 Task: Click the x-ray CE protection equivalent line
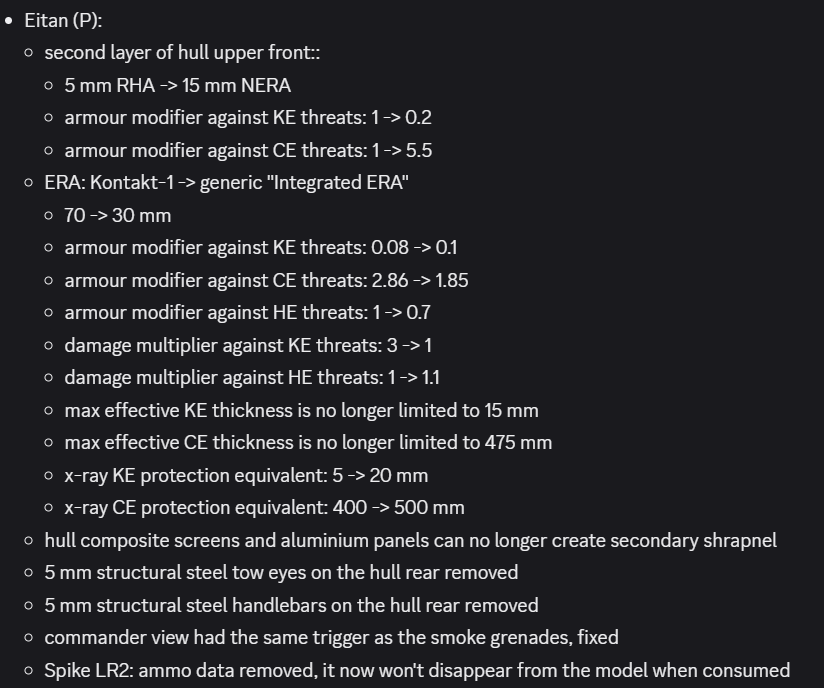tap(264, 507)
